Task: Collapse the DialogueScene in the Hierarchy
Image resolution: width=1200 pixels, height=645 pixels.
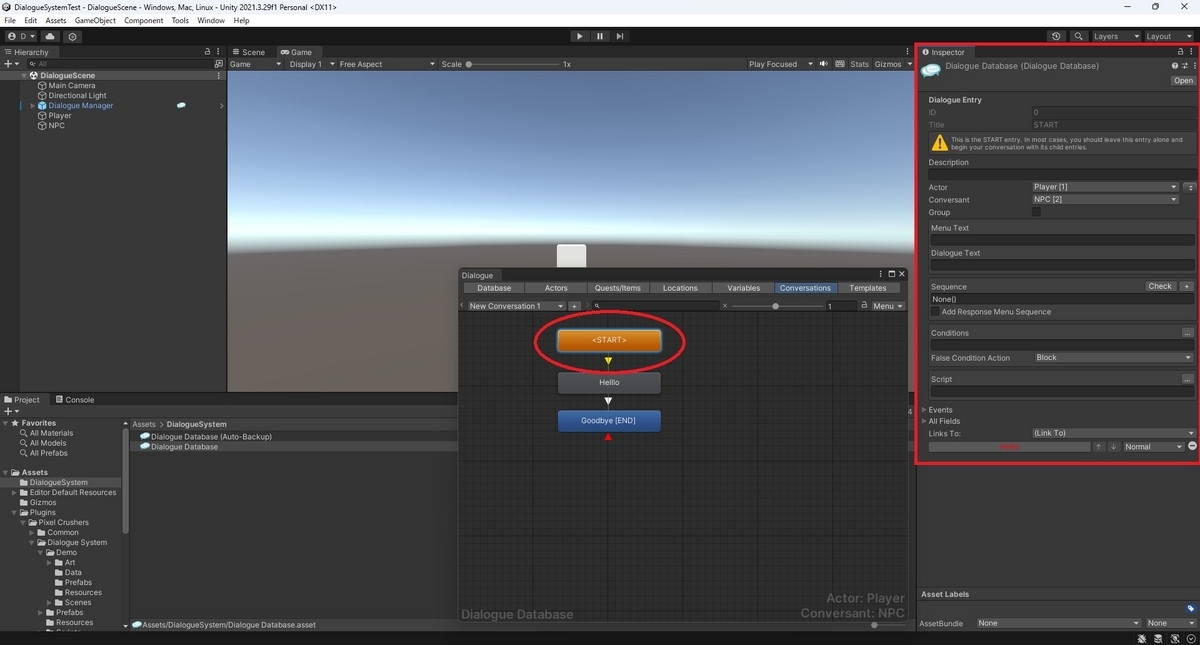Action: (25, 75)
